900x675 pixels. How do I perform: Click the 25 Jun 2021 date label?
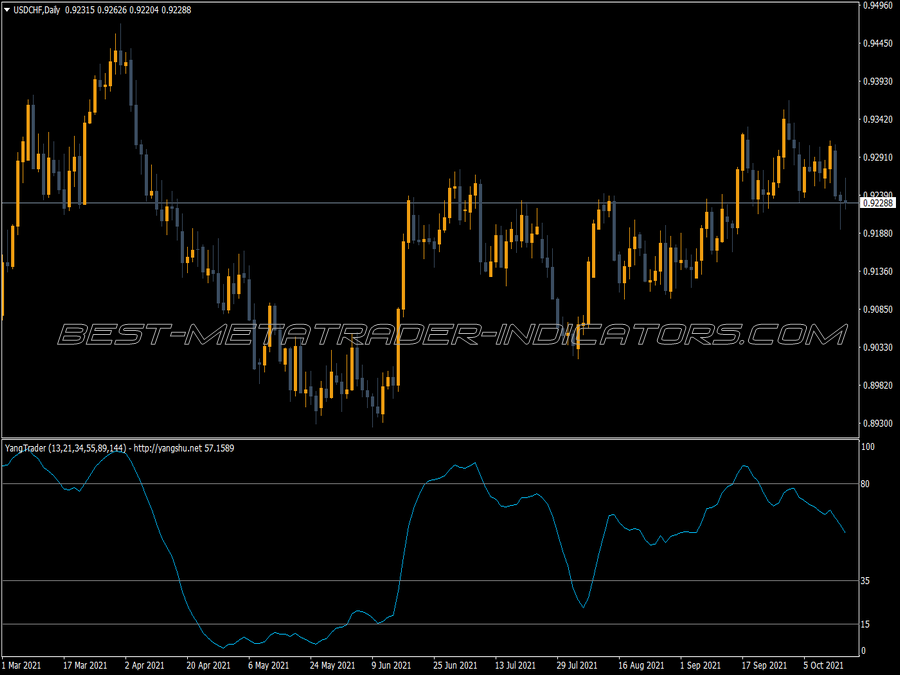coord(455,666)
